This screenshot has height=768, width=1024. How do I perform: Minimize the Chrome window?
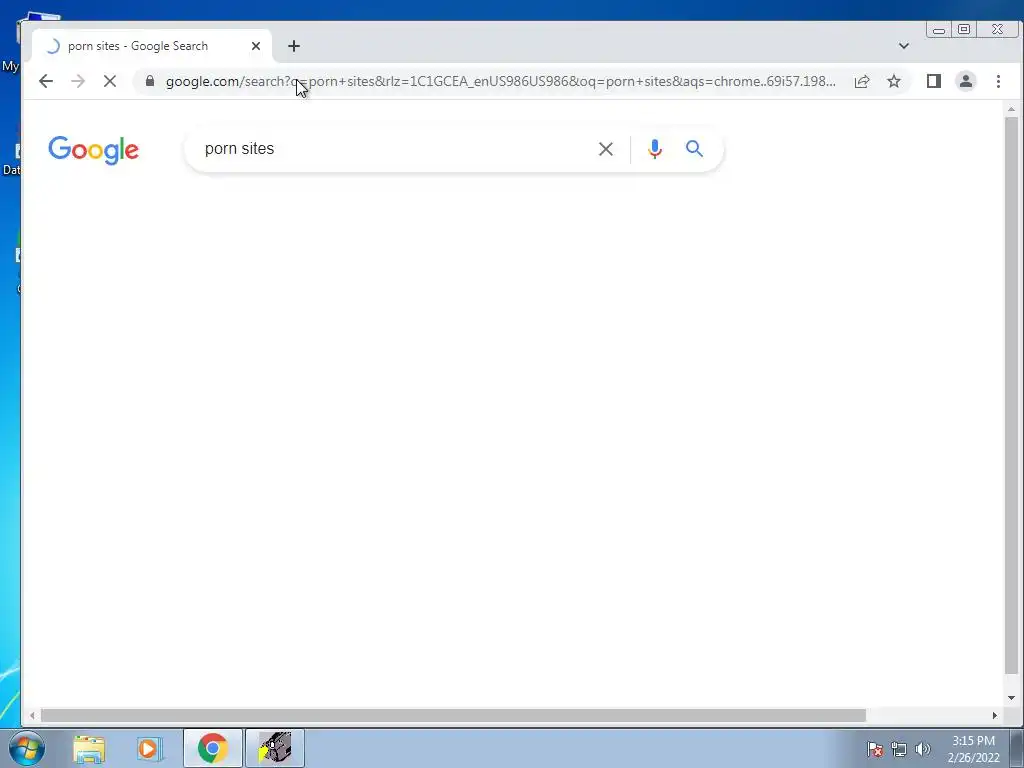click(939, 29)
